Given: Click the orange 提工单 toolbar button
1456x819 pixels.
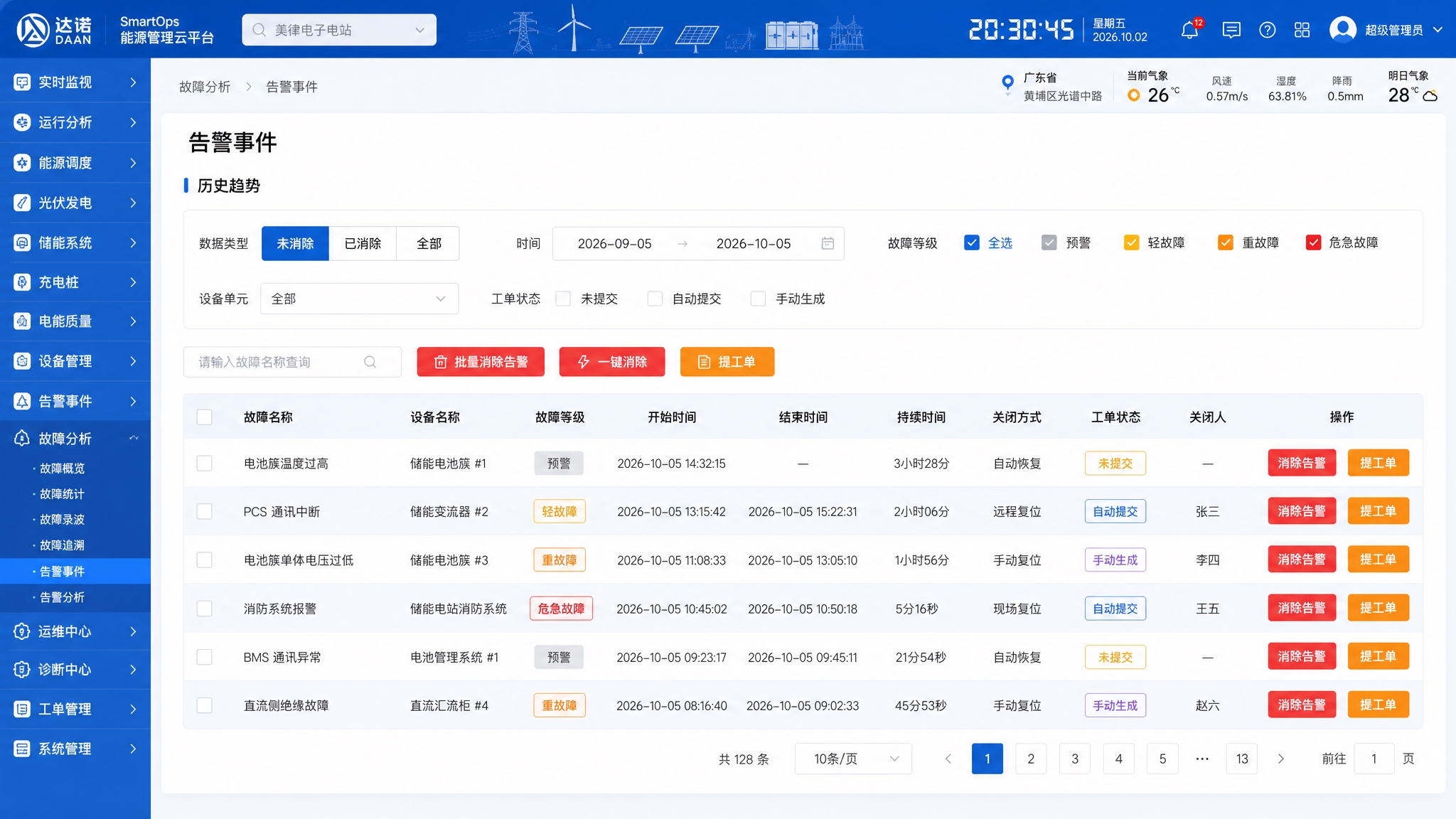Looking at the screenshot, I should tap(727, 362).
